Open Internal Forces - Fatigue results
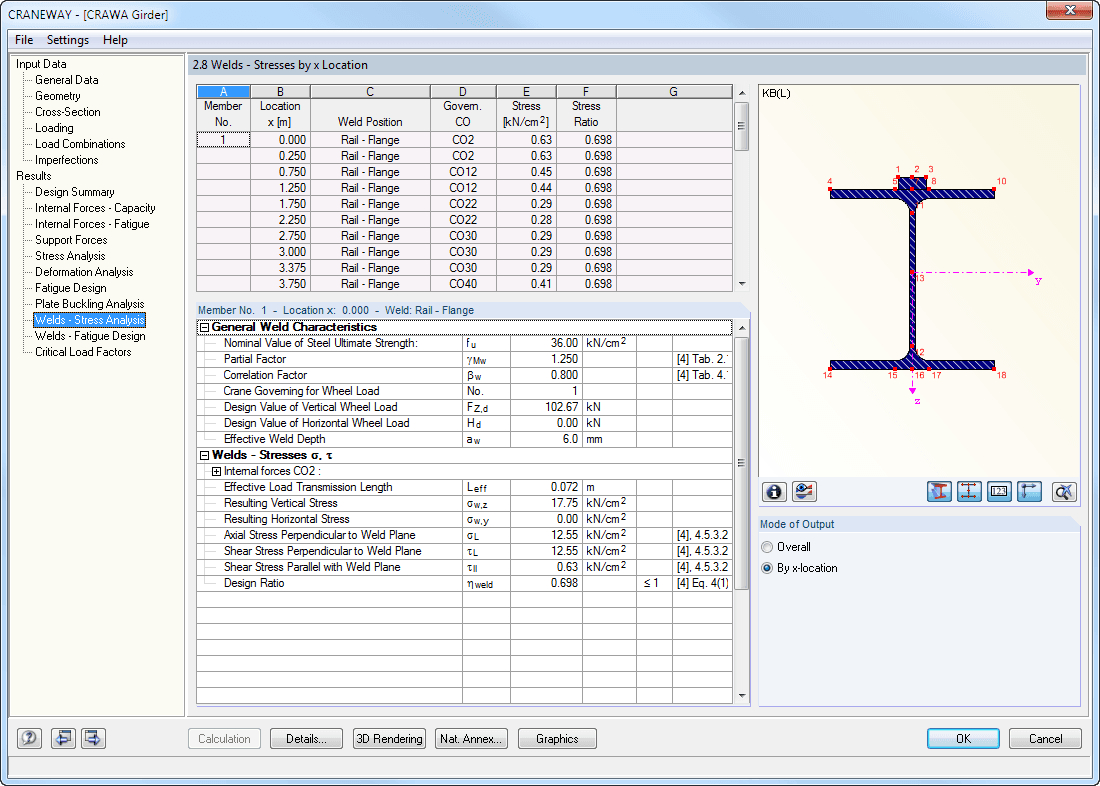Viewport: 1100px width, 786px height. tap(92, 224)
